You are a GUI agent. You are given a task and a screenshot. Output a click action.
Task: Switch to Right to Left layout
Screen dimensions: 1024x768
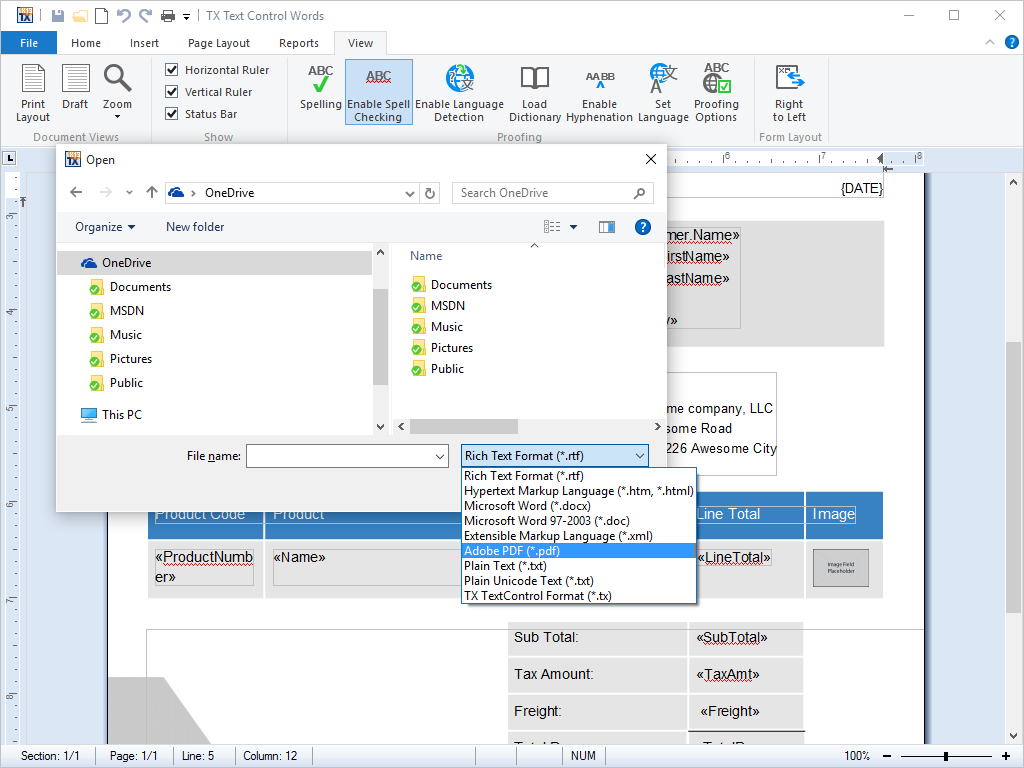(789, 92)
